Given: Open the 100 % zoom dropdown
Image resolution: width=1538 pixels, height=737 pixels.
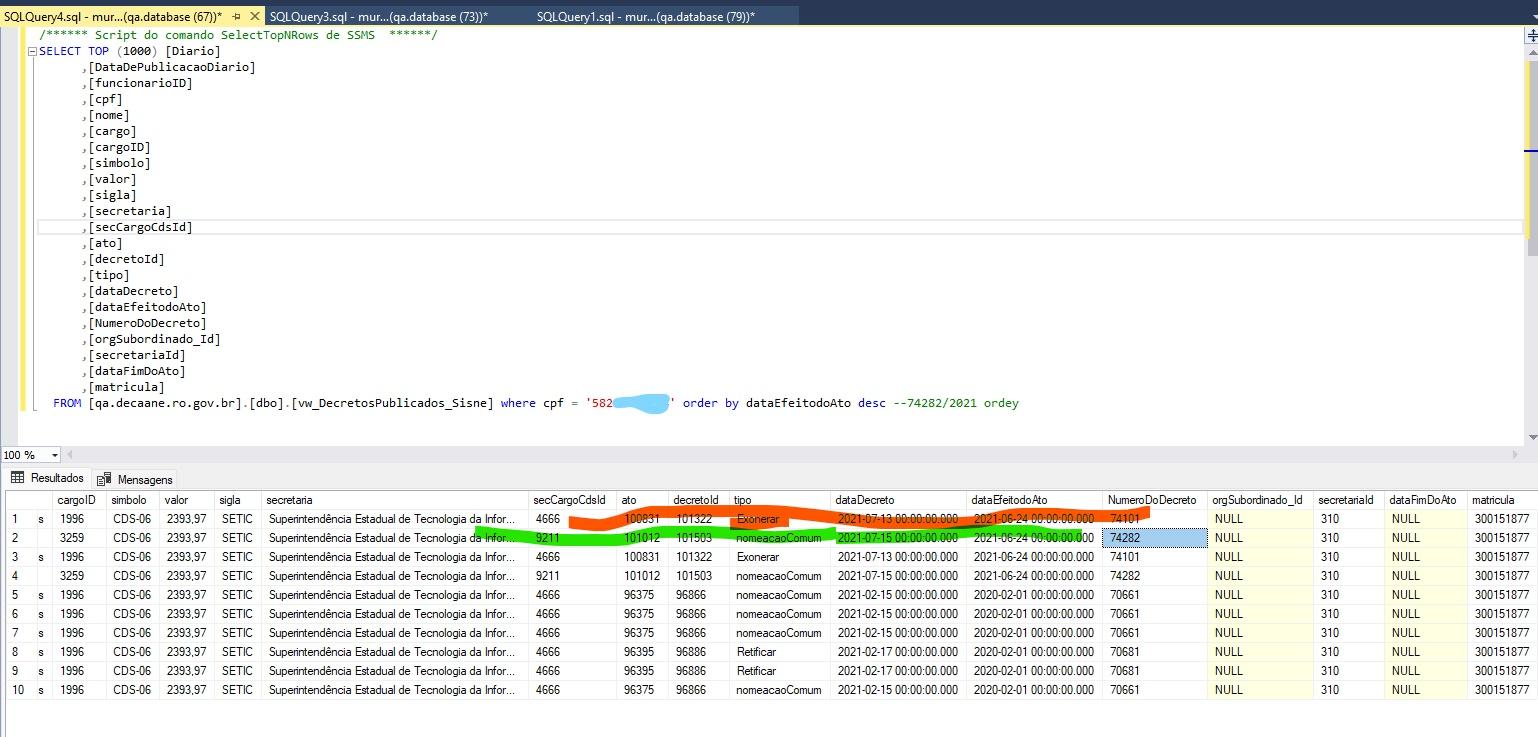Looking at the screenshot, I should 54,455.
